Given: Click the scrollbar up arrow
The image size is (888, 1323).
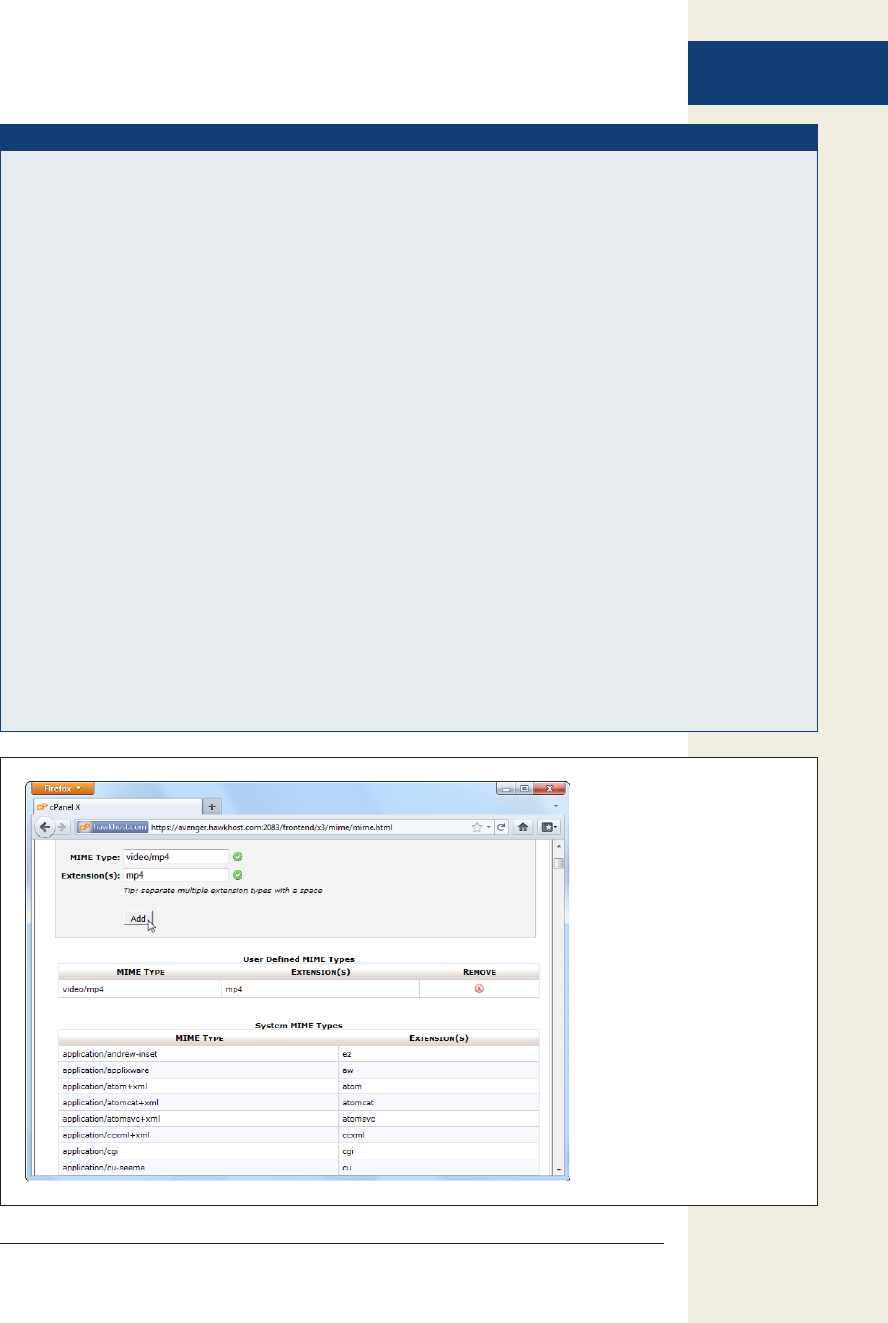Looking at the screenshot, I should 559,848.
